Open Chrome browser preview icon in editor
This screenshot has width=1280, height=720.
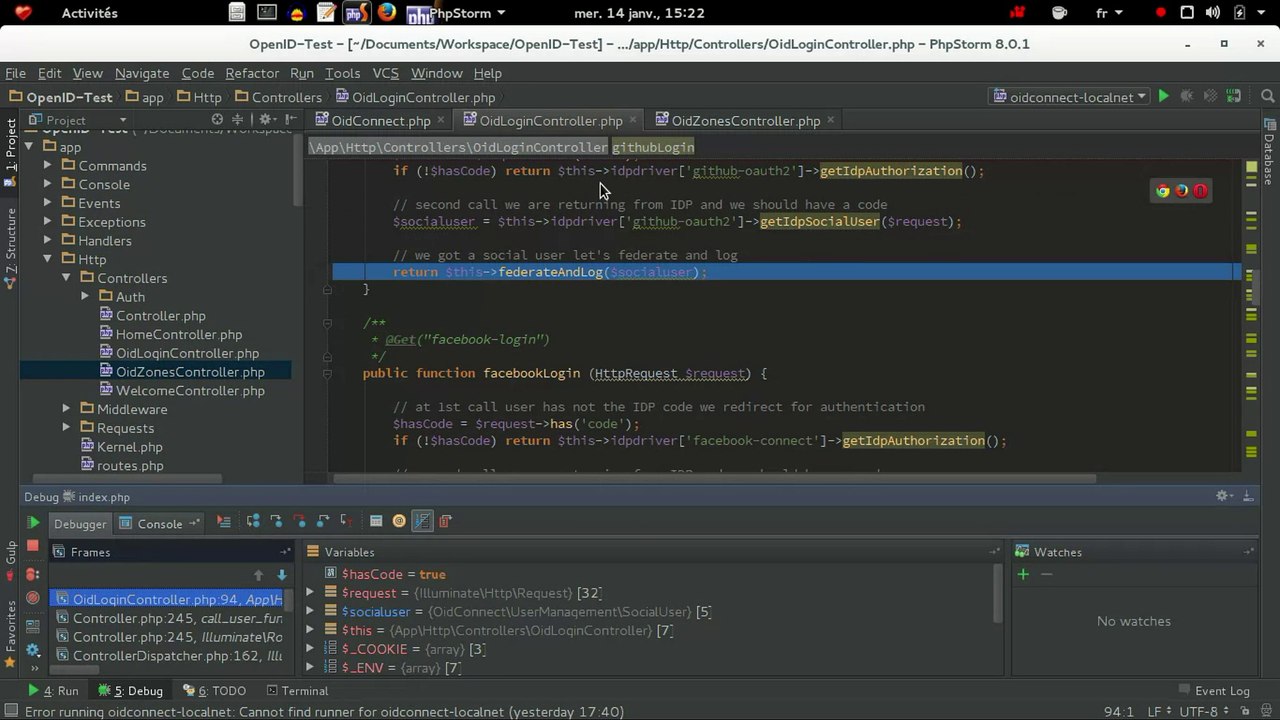pyautogui.click(x=1163, y=191)
